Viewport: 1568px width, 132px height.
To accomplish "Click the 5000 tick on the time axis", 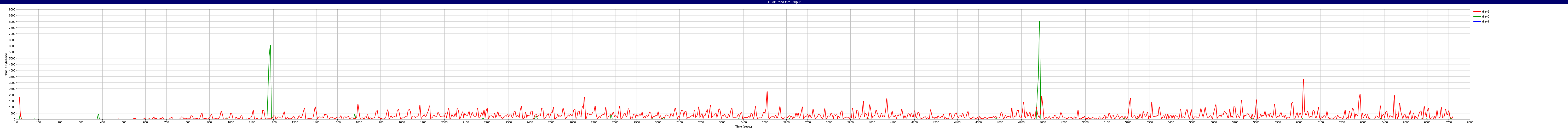I will [x=1085, y=123].
